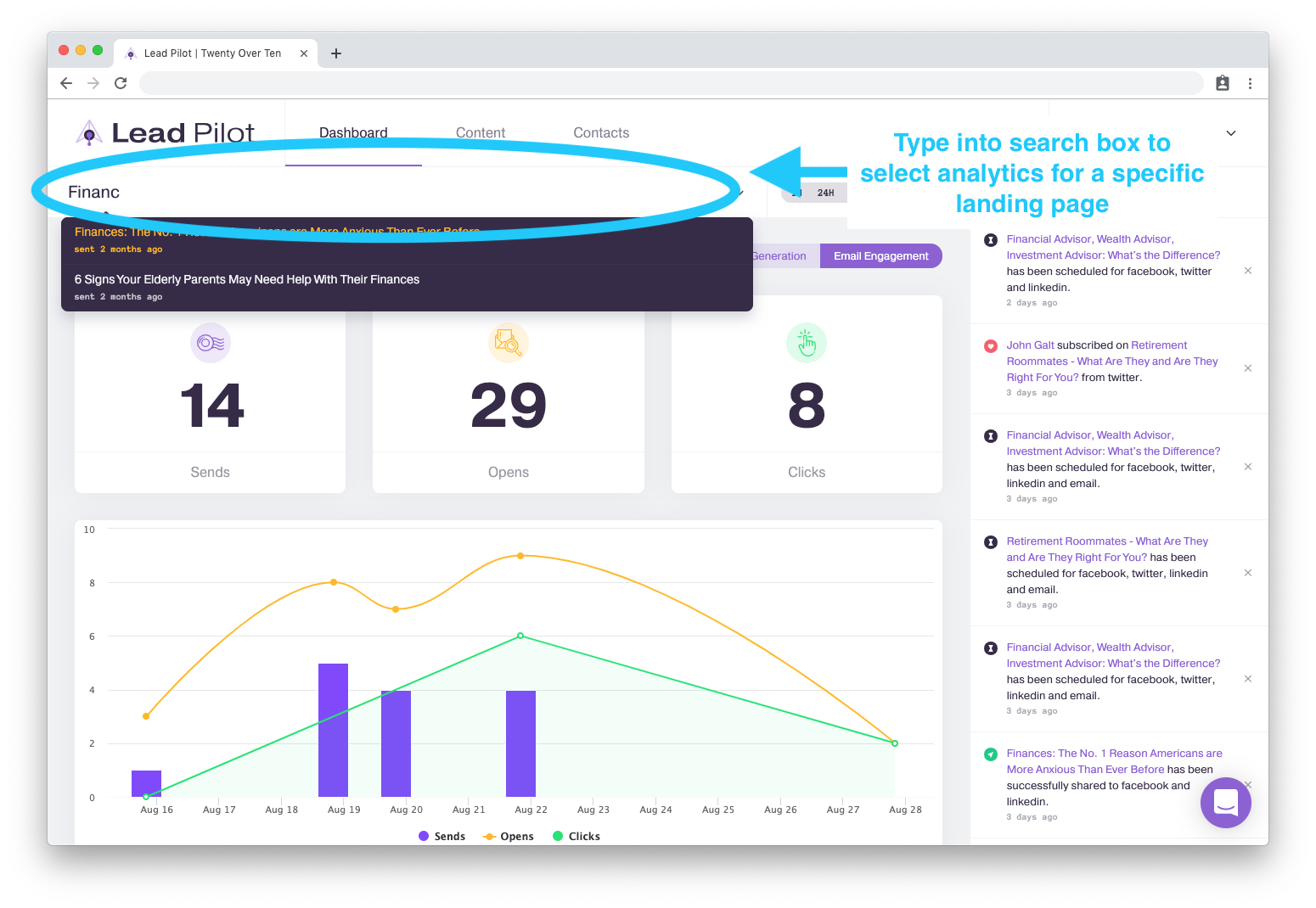Select the 'Lead Pilot | Twenty Over Ten' browser tab
The width and height of the screenshot is (1316, 908).
click(216, 53)
